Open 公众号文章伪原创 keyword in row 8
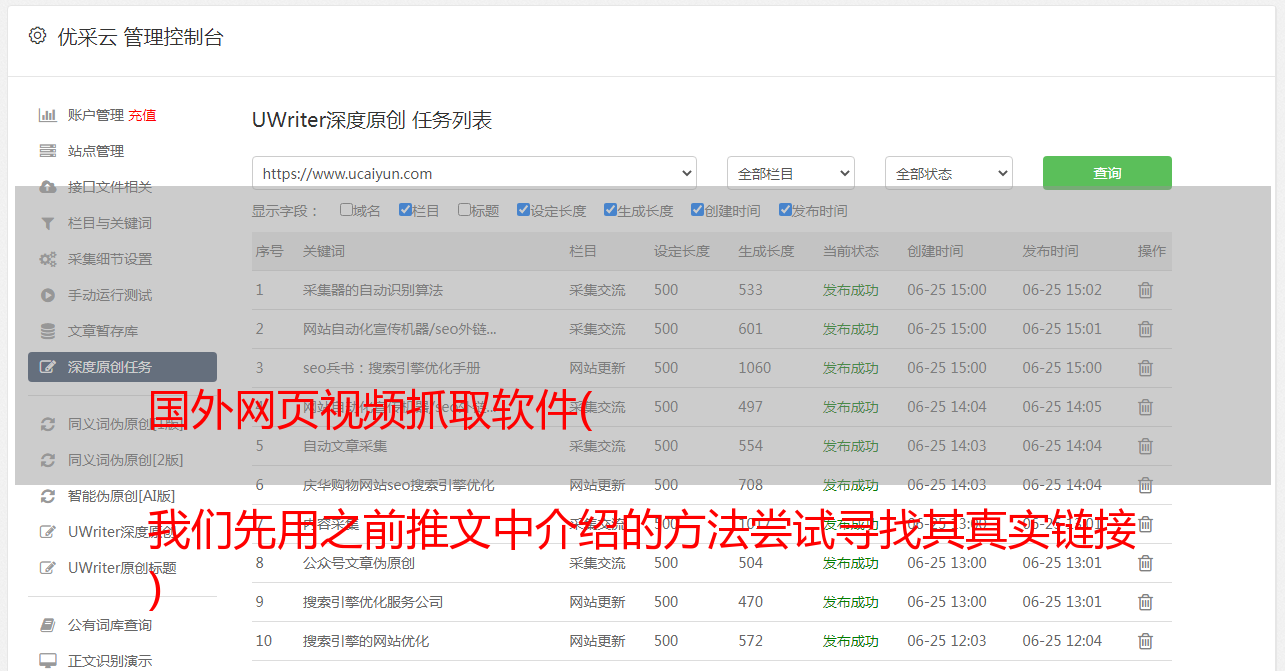The height and width of the screenshot is (671, 1285). click(358, 563)
